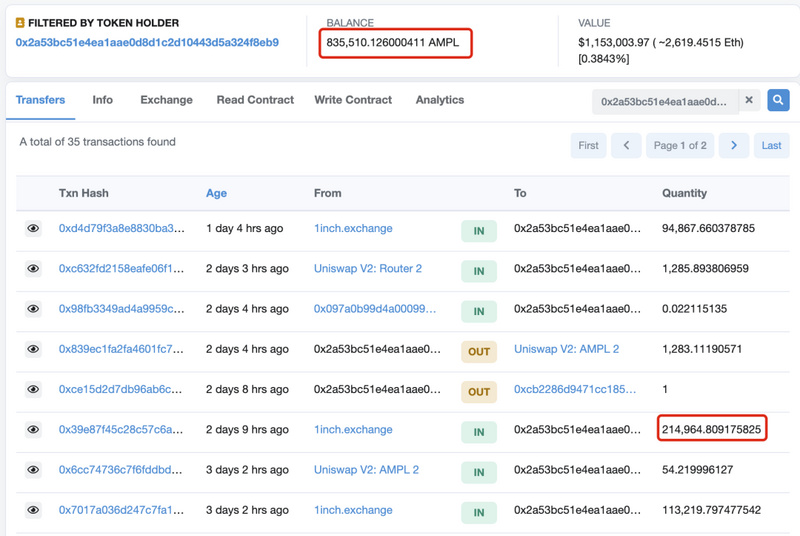800x536 pixels.
Task: Click the balance 835,510.126000411 AMPL
Action: (392, 43)
